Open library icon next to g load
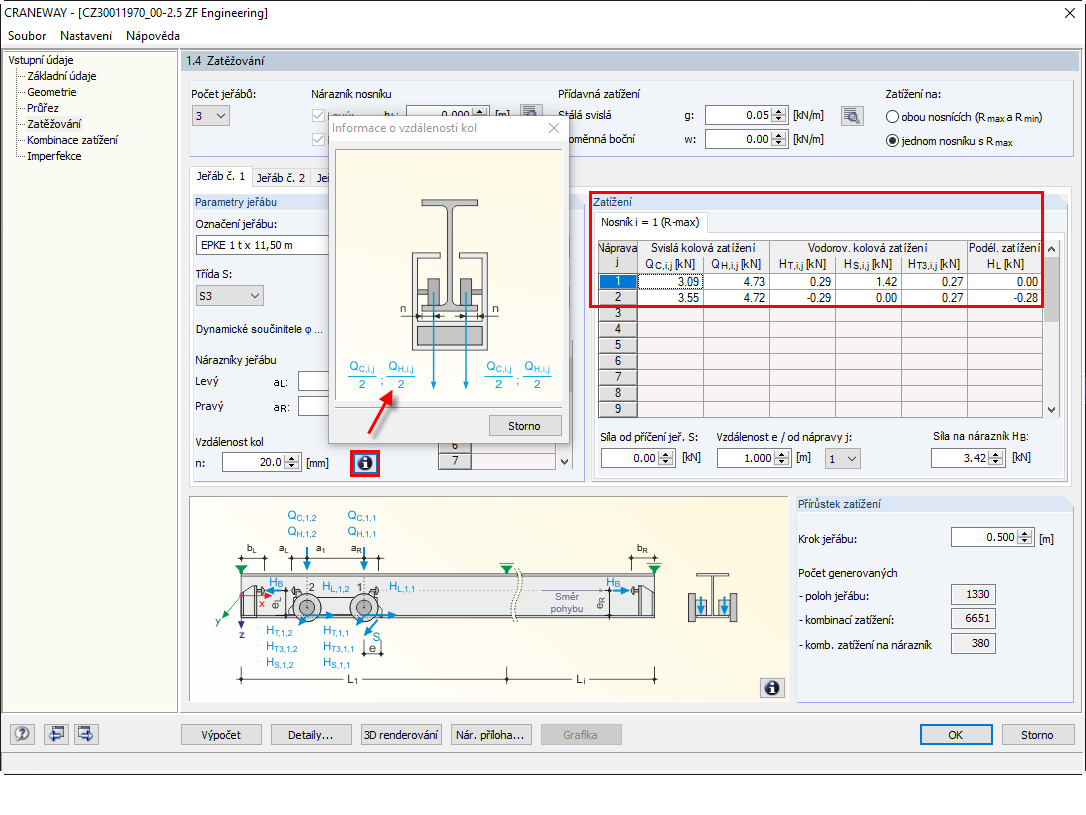 click(x=851, y=116)
